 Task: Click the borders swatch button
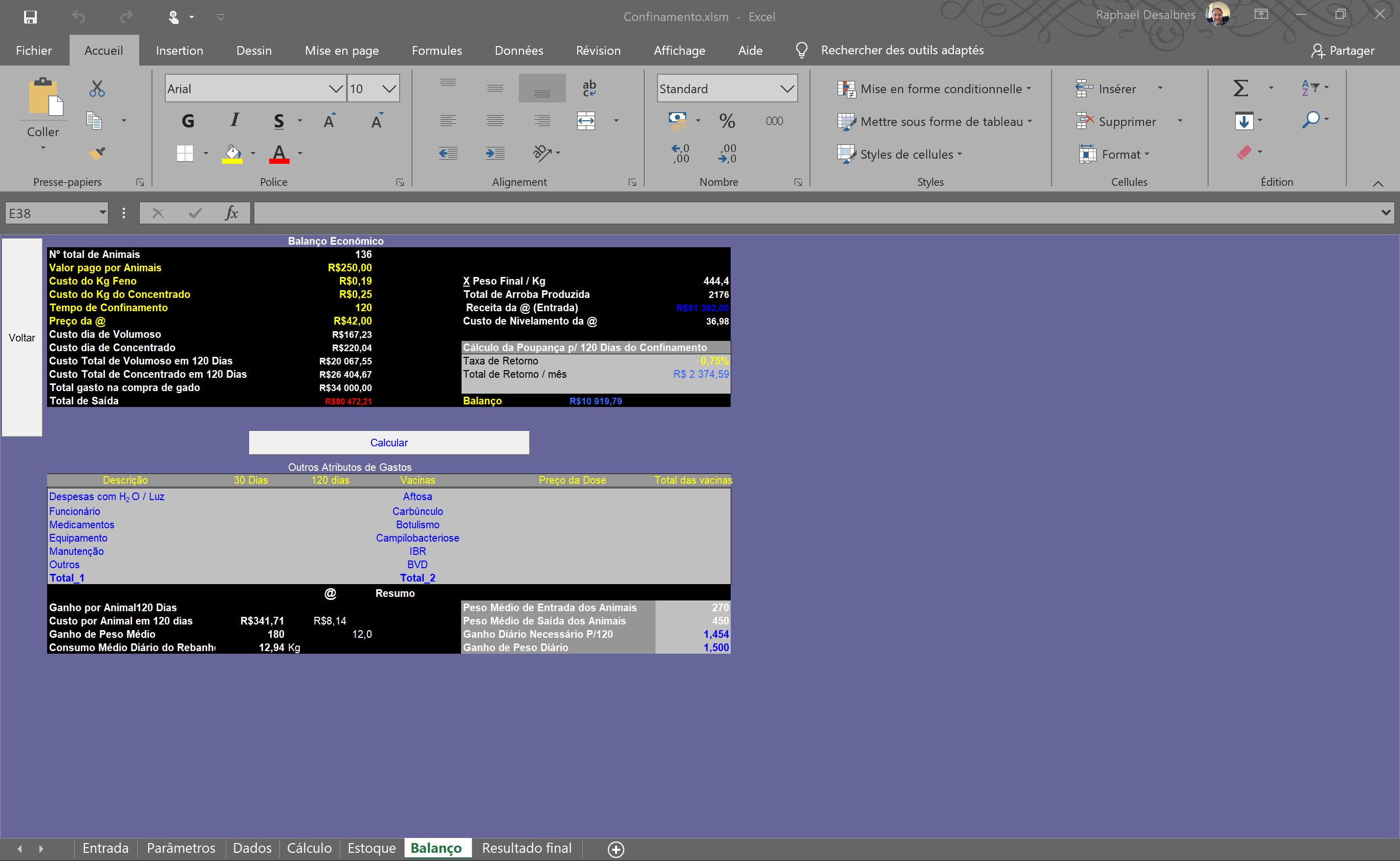point(185,153)
